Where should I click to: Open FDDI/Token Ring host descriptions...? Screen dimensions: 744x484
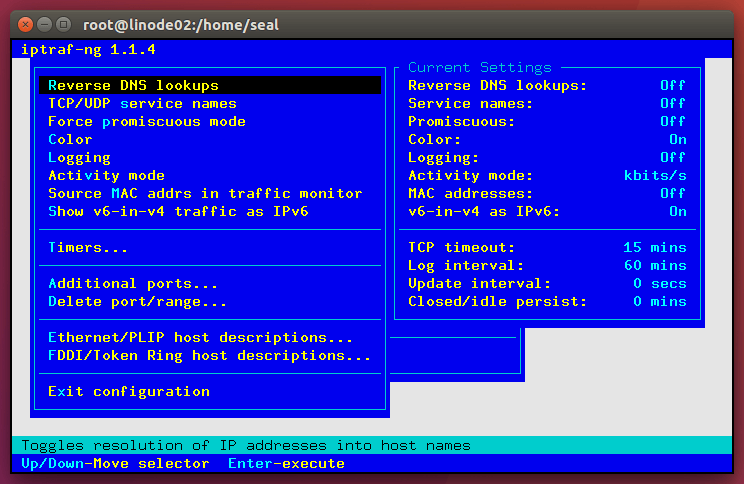pos(209,356)
